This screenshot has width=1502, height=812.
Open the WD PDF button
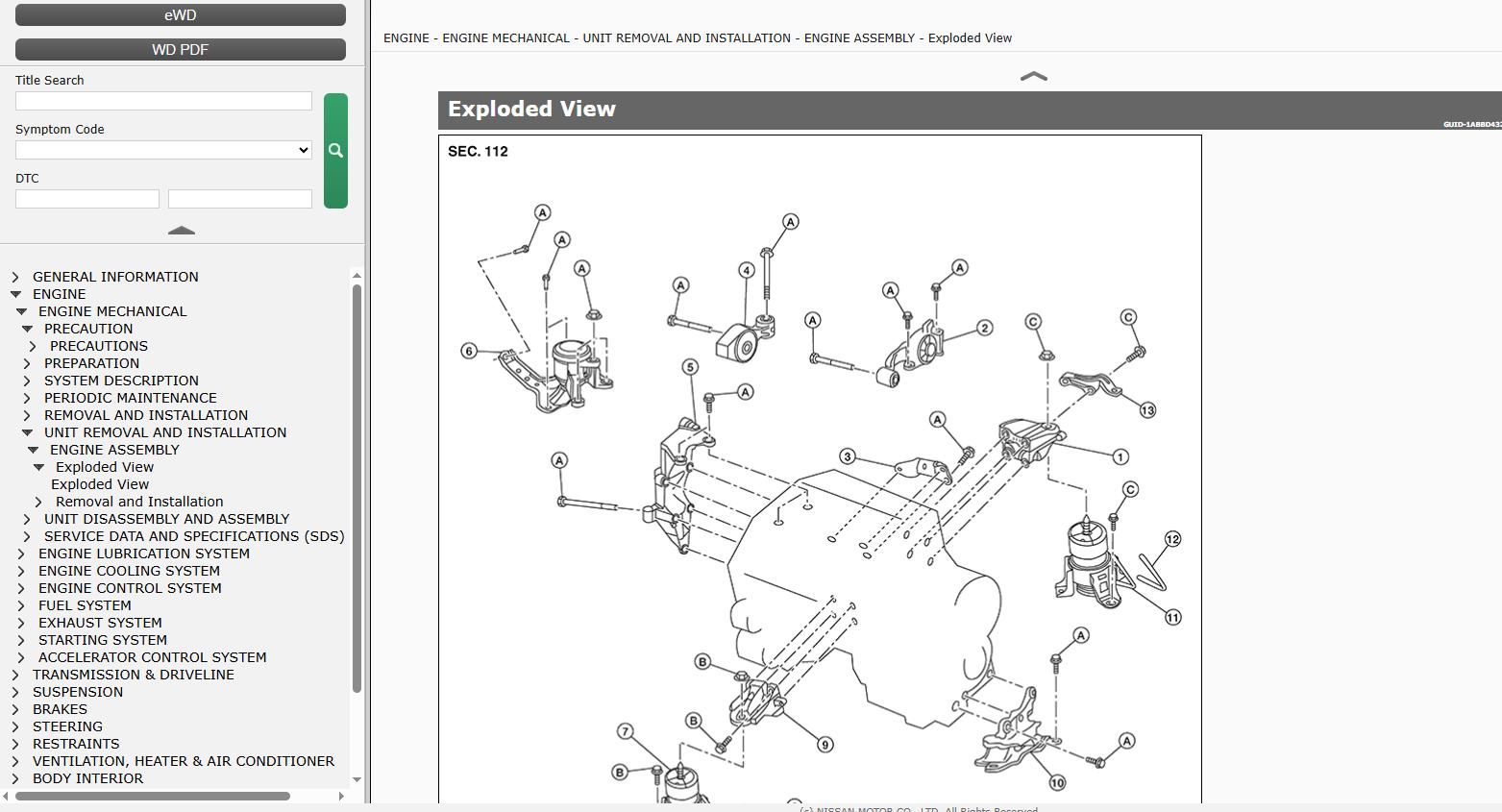[181, 50]
